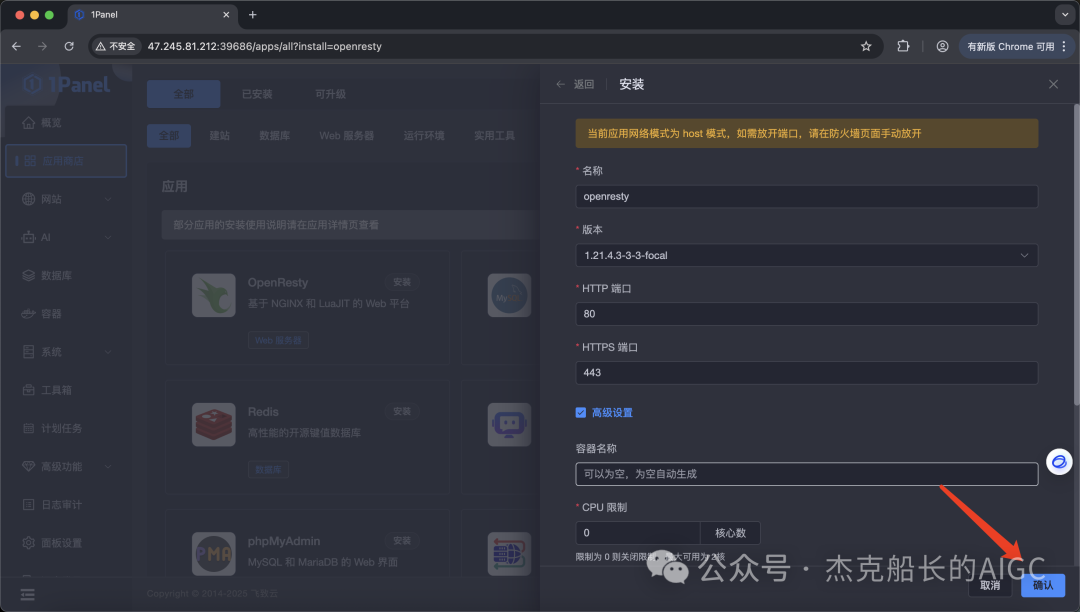The height and width of the screenshot is (612, 1080).
Task: Click the Redis app icon
Action: [214, 425]
